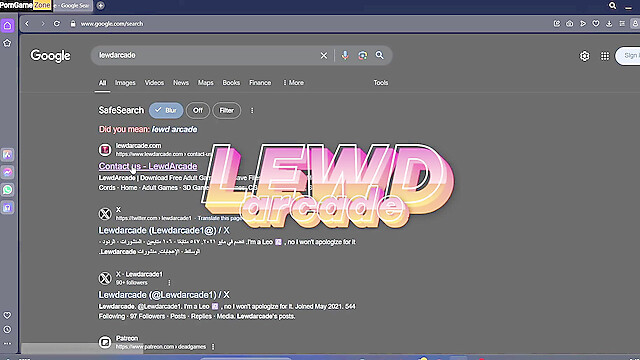Open the new tab plus button

(x=100, y=6)
